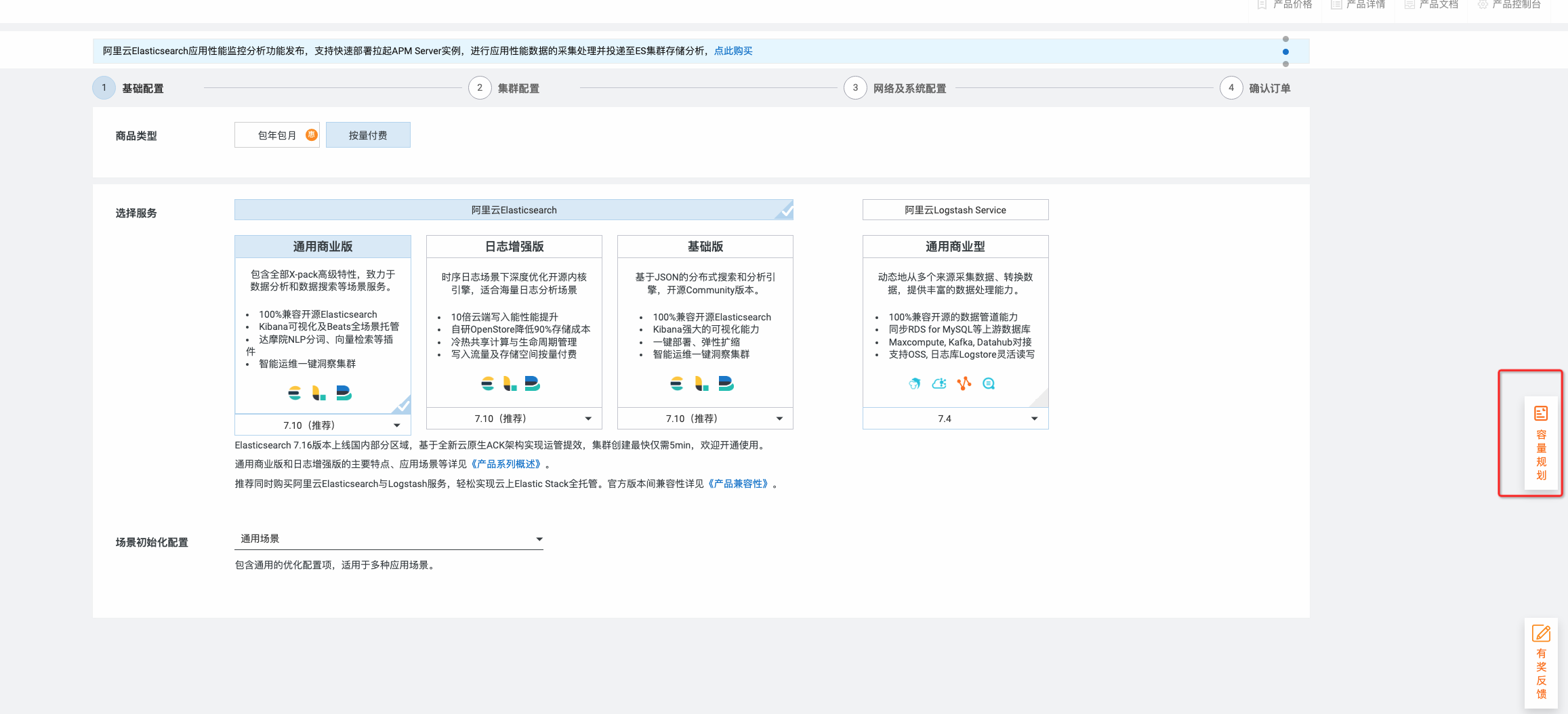Open 《产品兼容性》 link

click(x=738, y=484)
